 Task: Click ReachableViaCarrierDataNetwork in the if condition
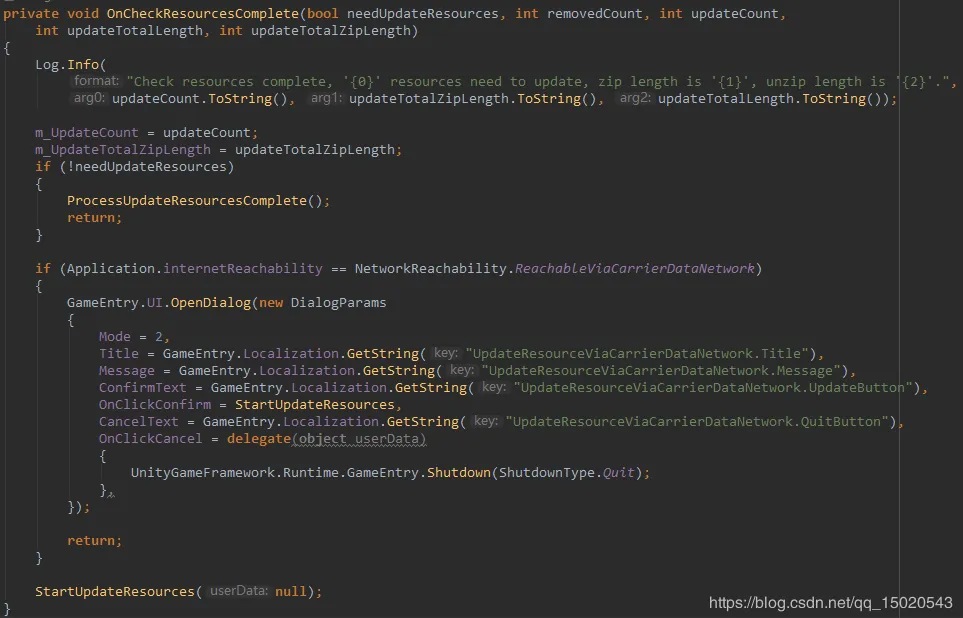pyautogui.click(x=635, y=268)
